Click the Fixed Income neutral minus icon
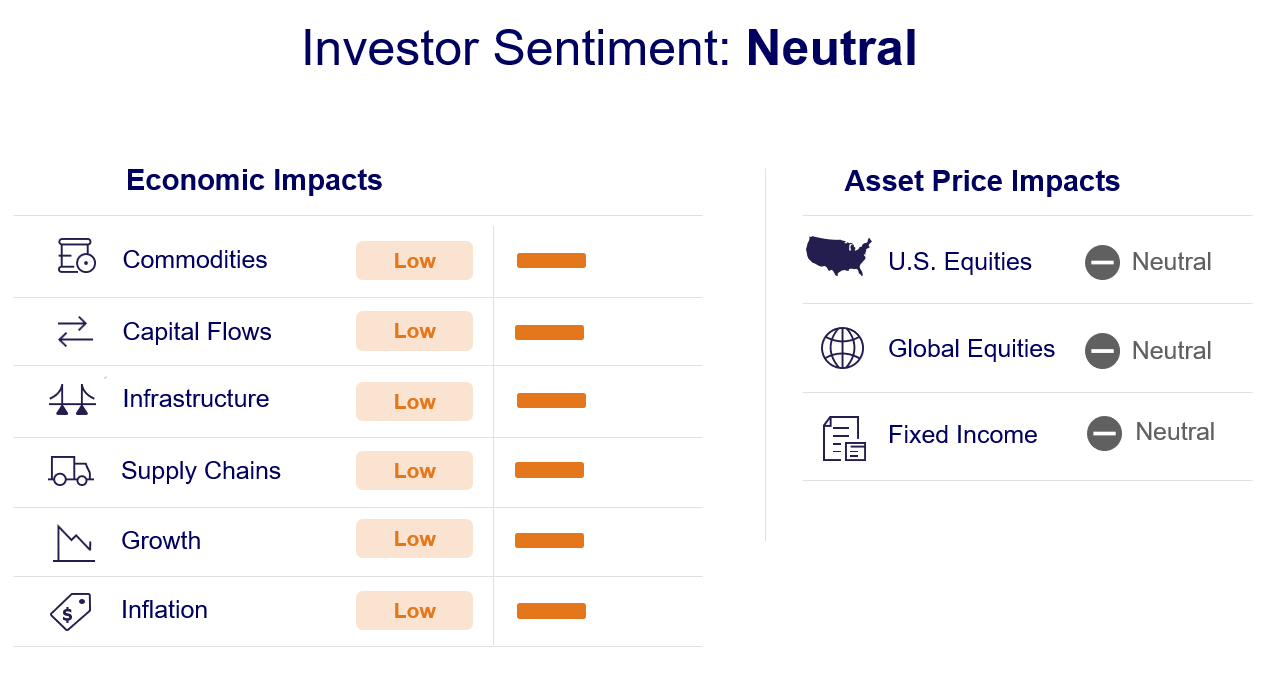 1104,433
